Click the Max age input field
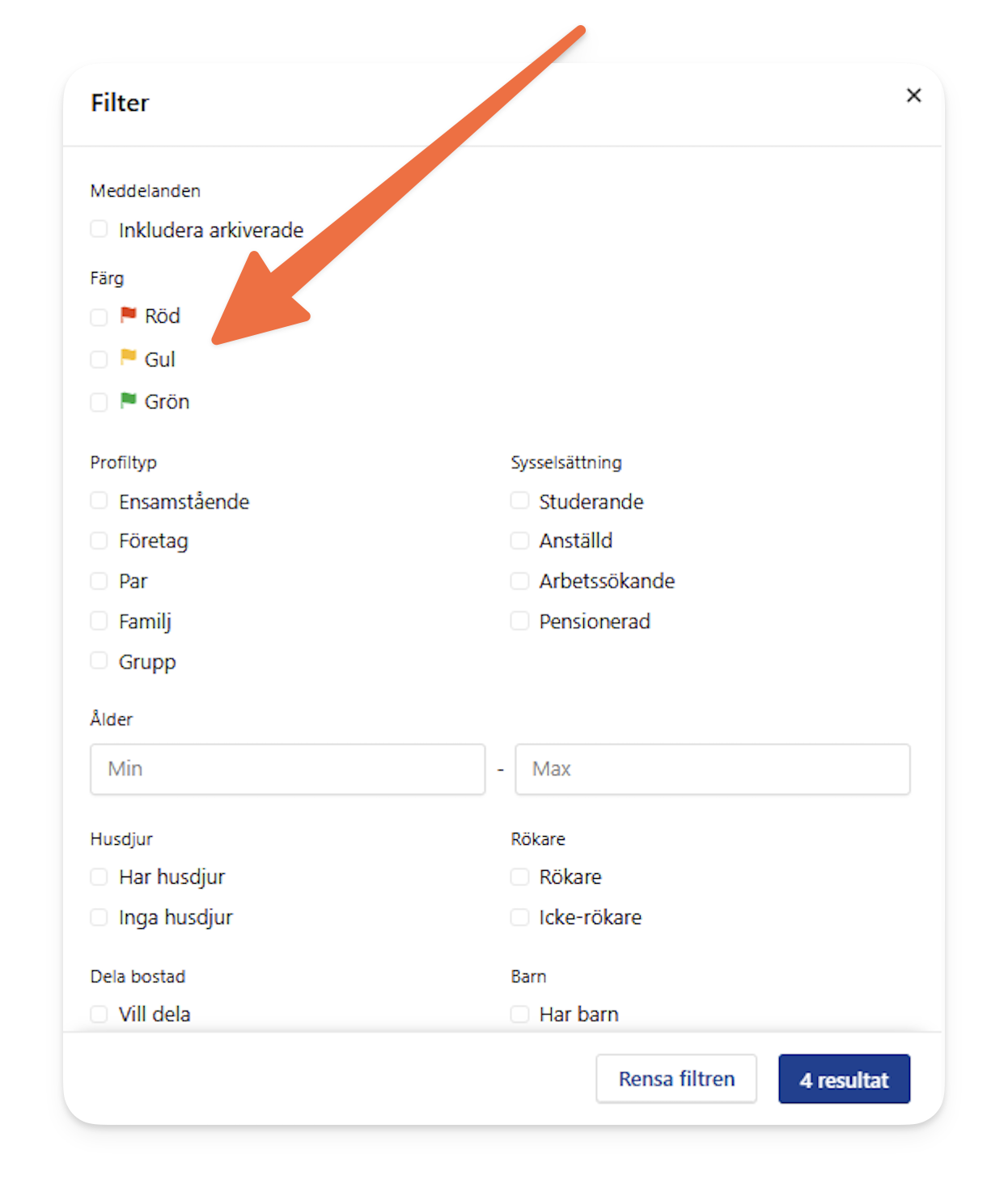Image resolution: width=1008 pixels, height=1188 pixels. click(713, 769)
